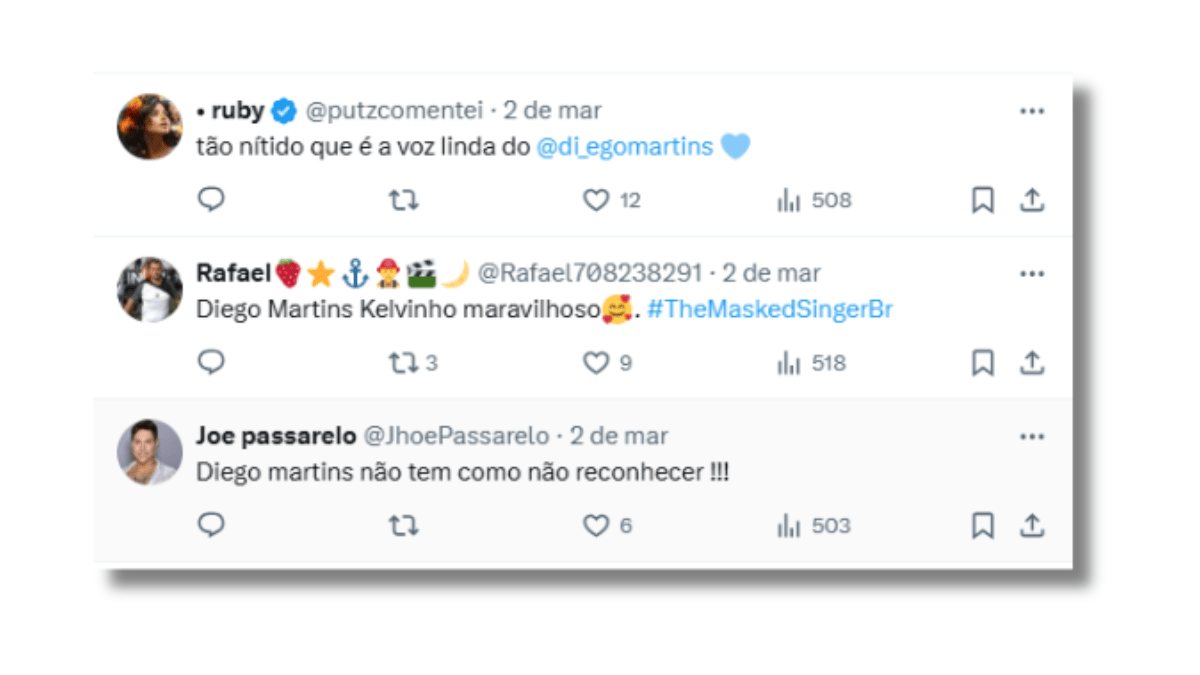Share Rafael's tweet
1200x675 pixels.
click(1034, 362)
